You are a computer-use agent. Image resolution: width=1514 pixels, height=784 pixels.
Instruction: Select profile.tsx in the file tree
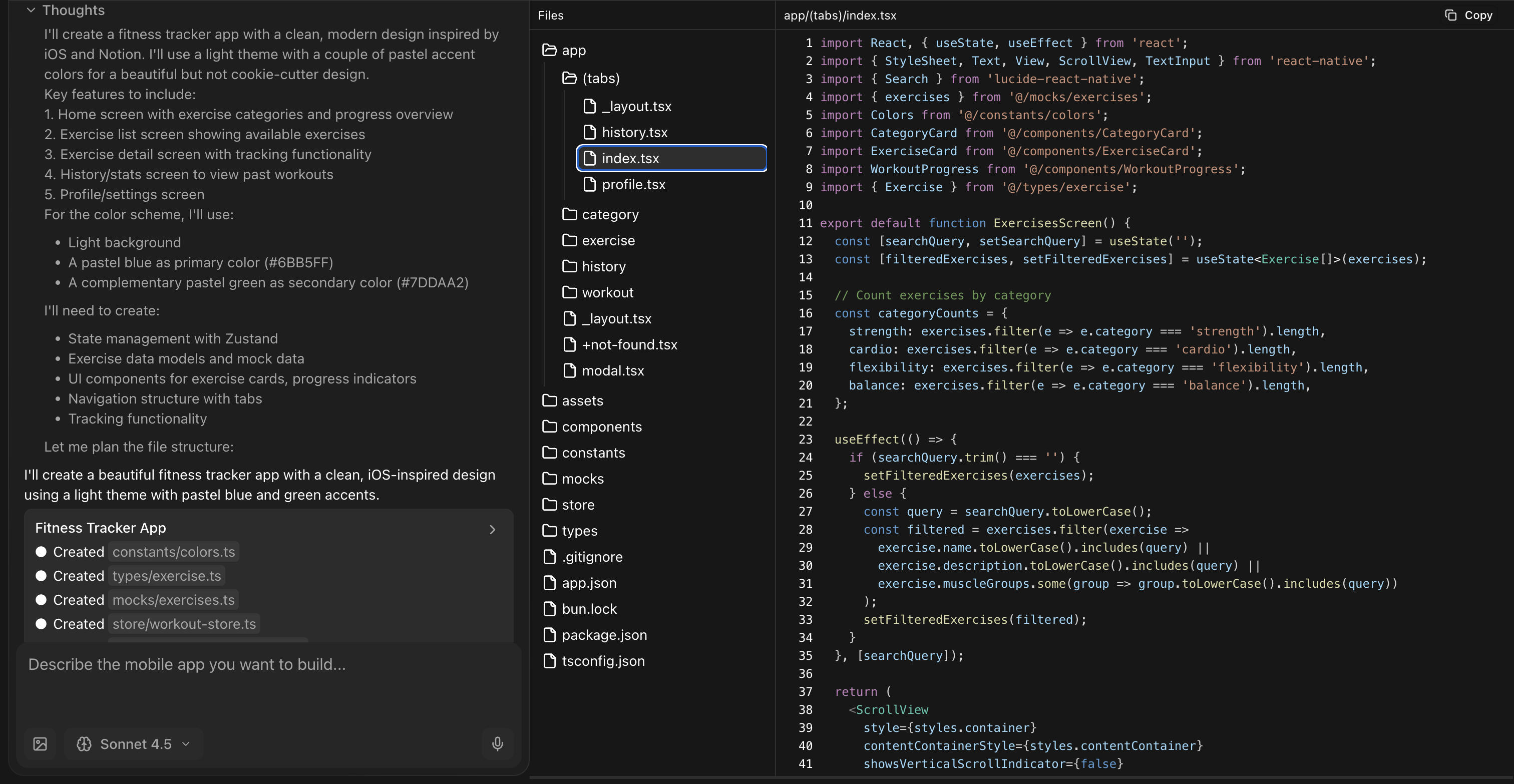click(x=633, y=185)
